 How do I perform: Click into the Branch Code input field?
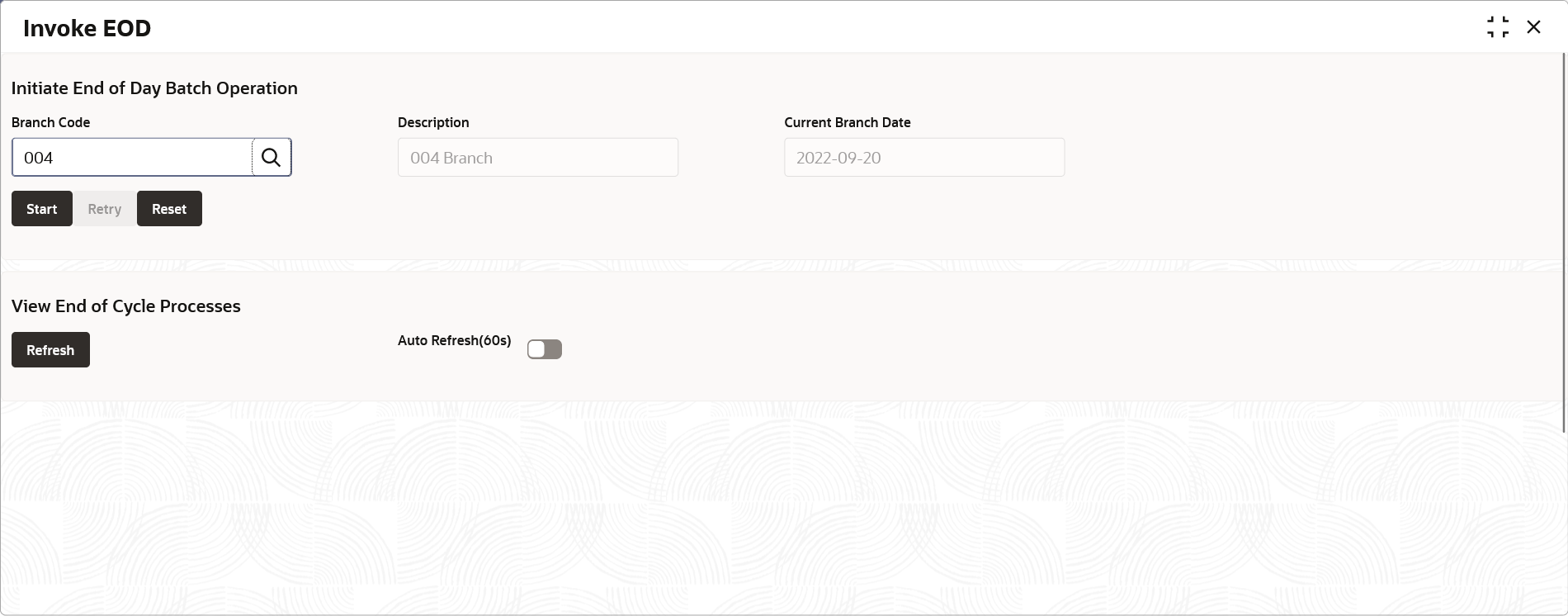point(132,157)
